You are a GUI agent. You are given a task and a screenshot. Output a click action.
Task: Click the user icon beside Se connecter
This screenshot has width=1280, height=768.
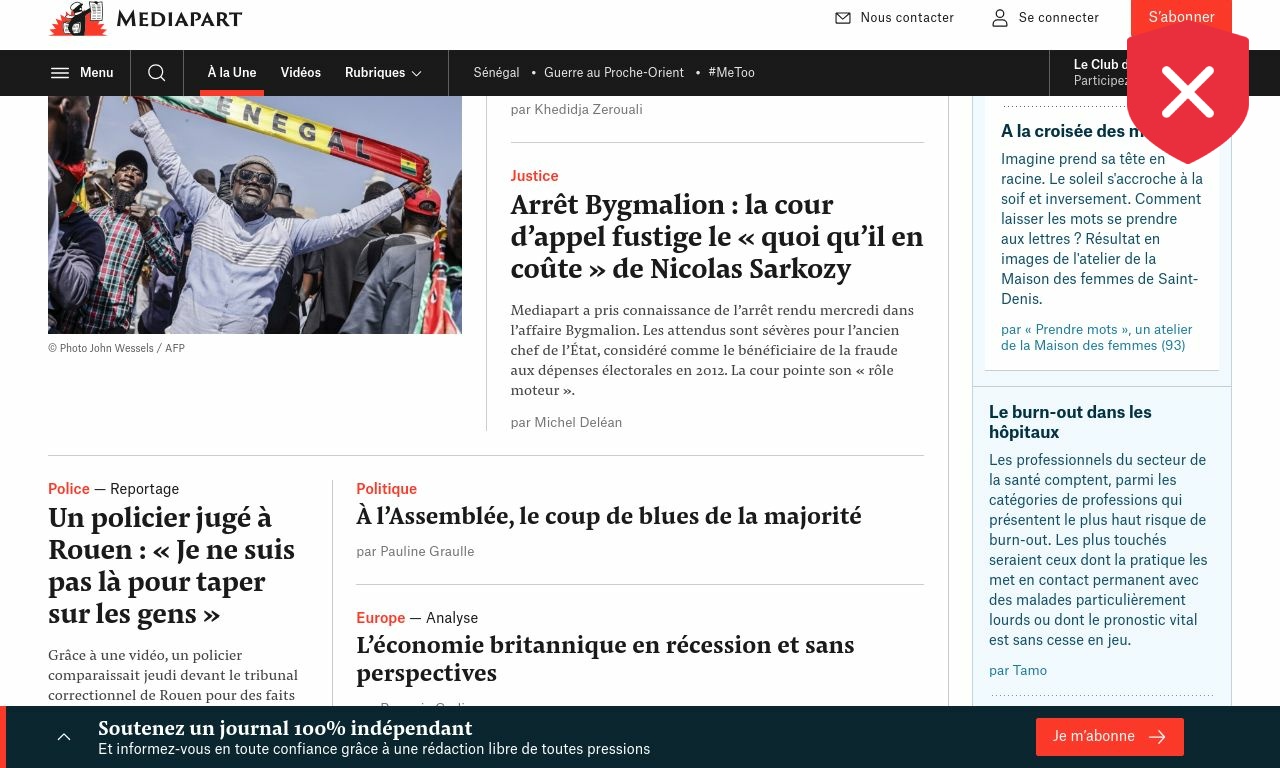[1000, 18]
